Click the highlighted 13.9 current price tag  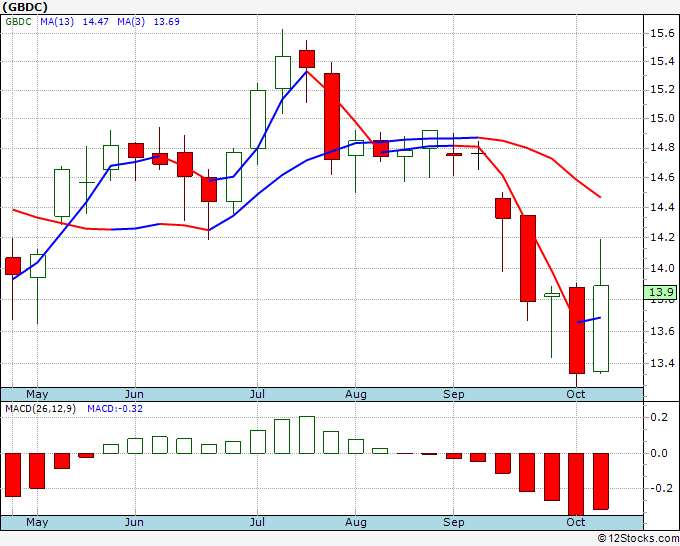(661, 292)
